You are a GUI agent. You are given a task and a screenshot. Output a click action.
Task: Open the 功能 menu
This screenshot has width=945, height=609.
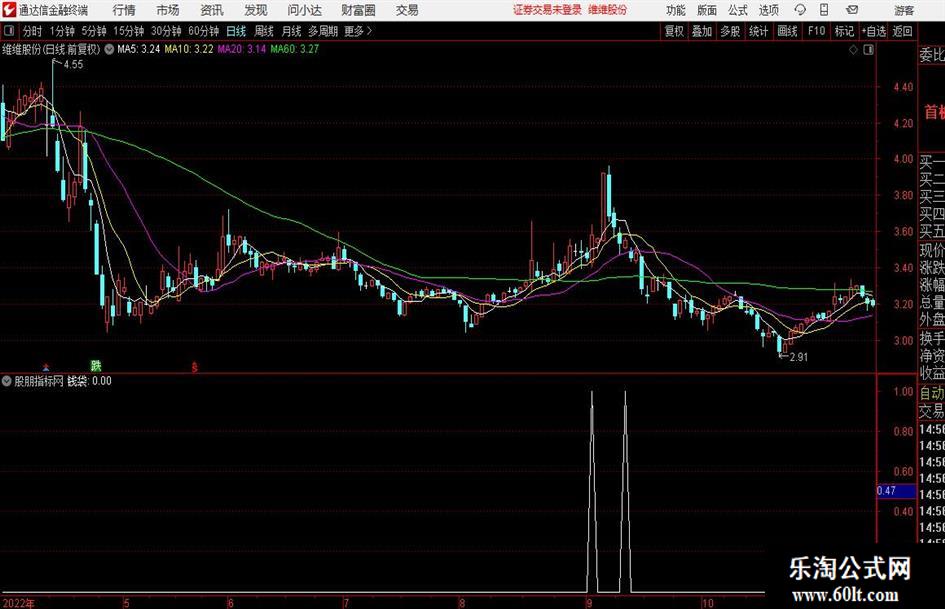coord(676,10)
